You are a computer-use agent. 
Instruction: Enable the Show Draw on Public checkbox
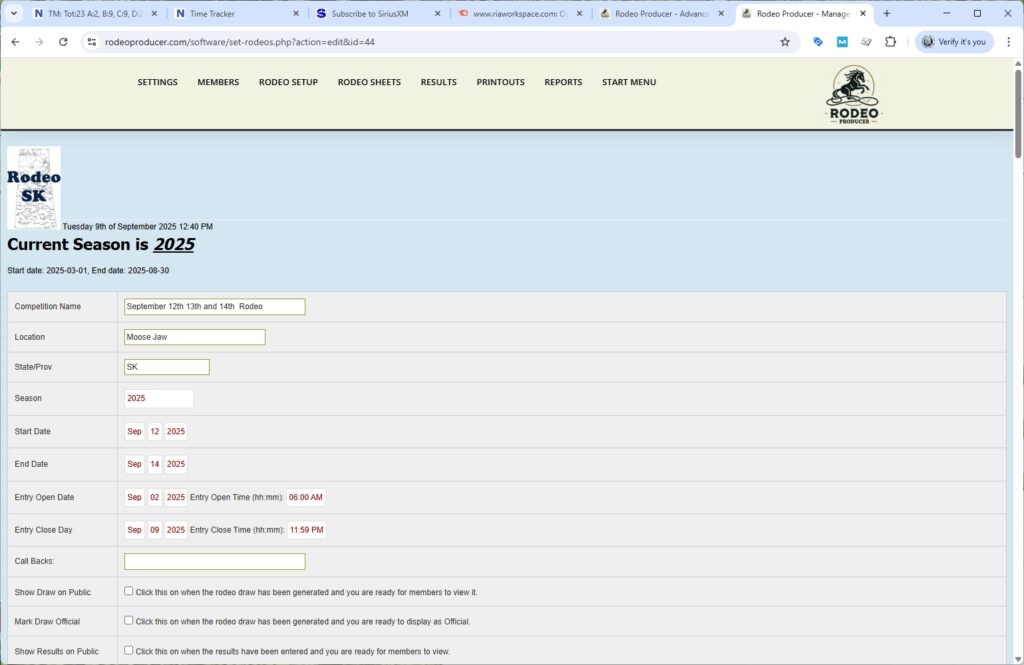128,591
